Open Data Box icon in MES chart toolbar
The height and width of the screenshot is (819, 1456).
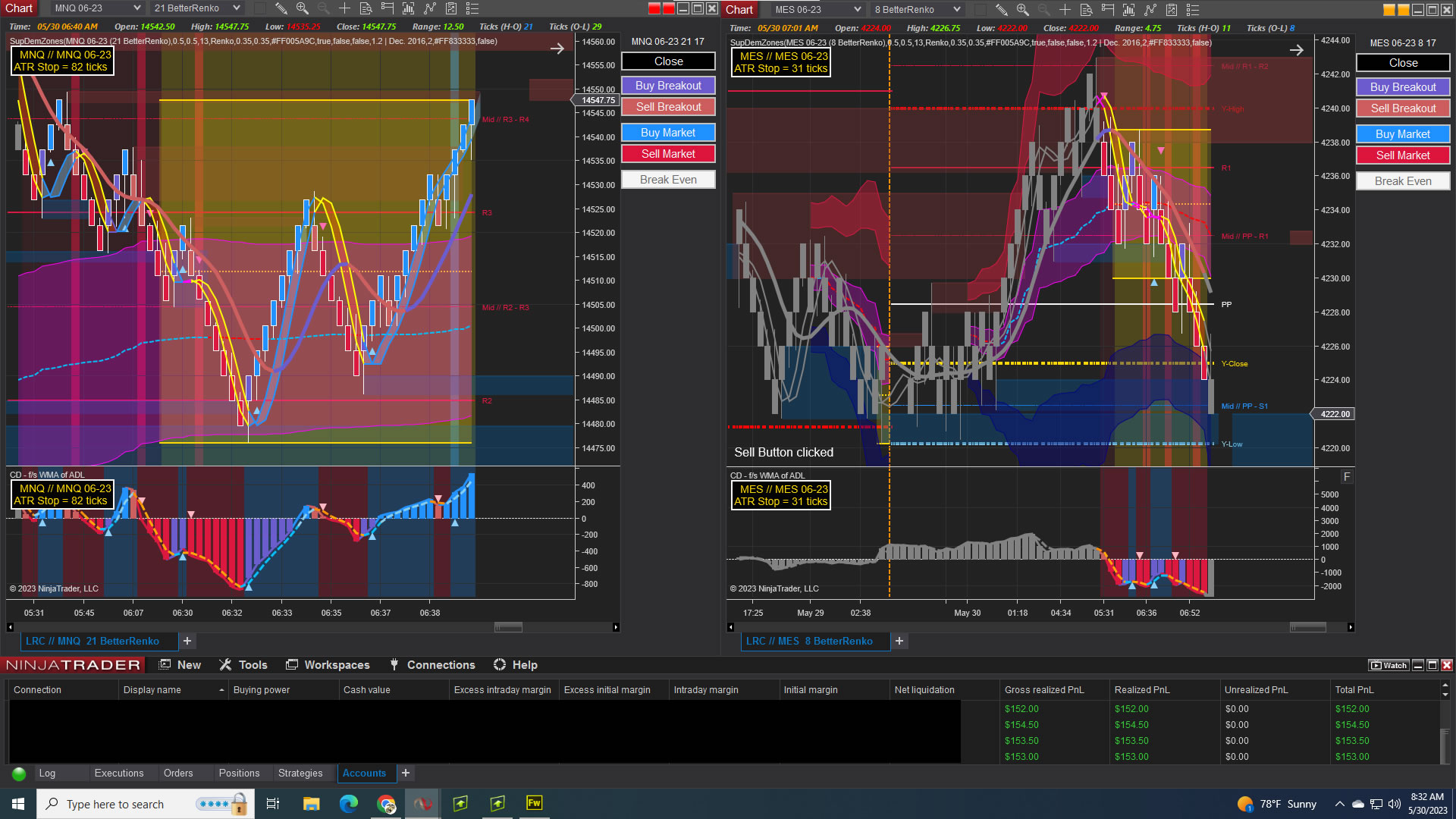pos(1086,10)
